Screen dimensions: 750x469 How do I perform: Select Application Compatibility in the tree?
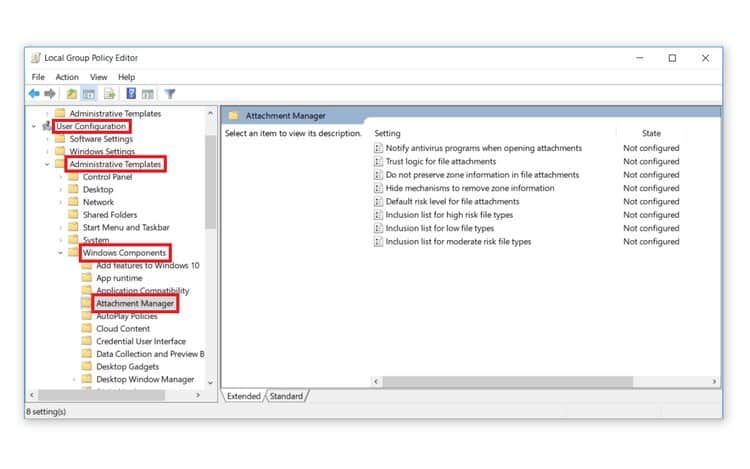[143, 291]
